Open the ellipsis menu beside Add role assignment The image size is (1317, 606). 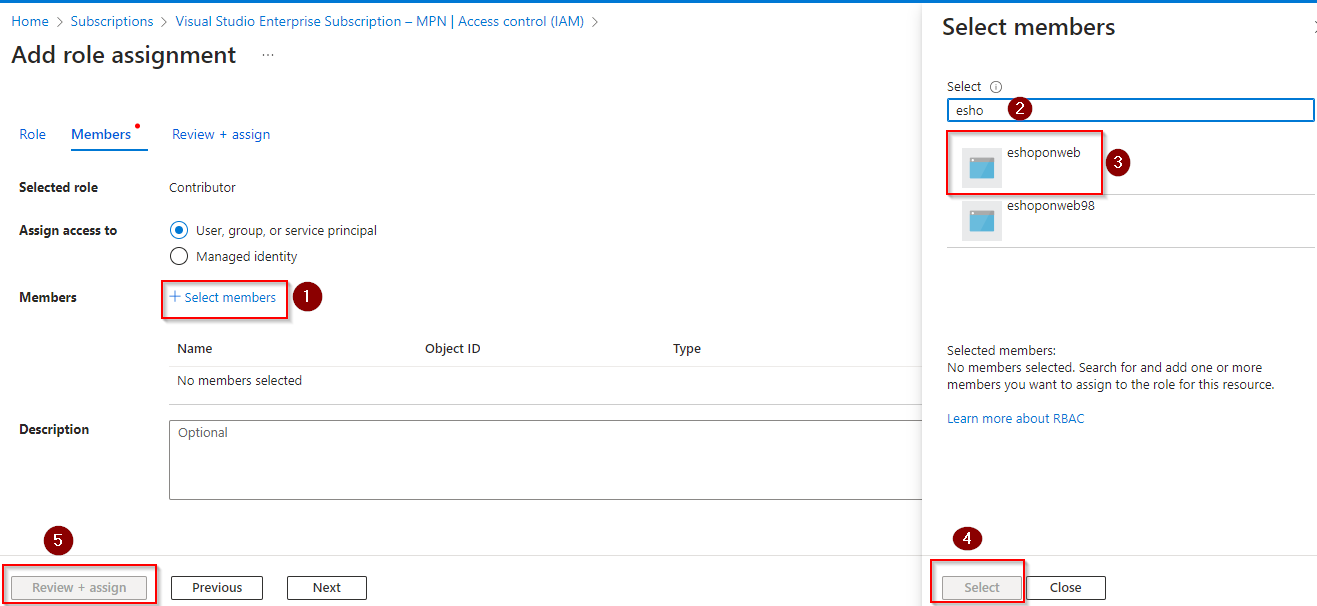(x=268, y=55)
